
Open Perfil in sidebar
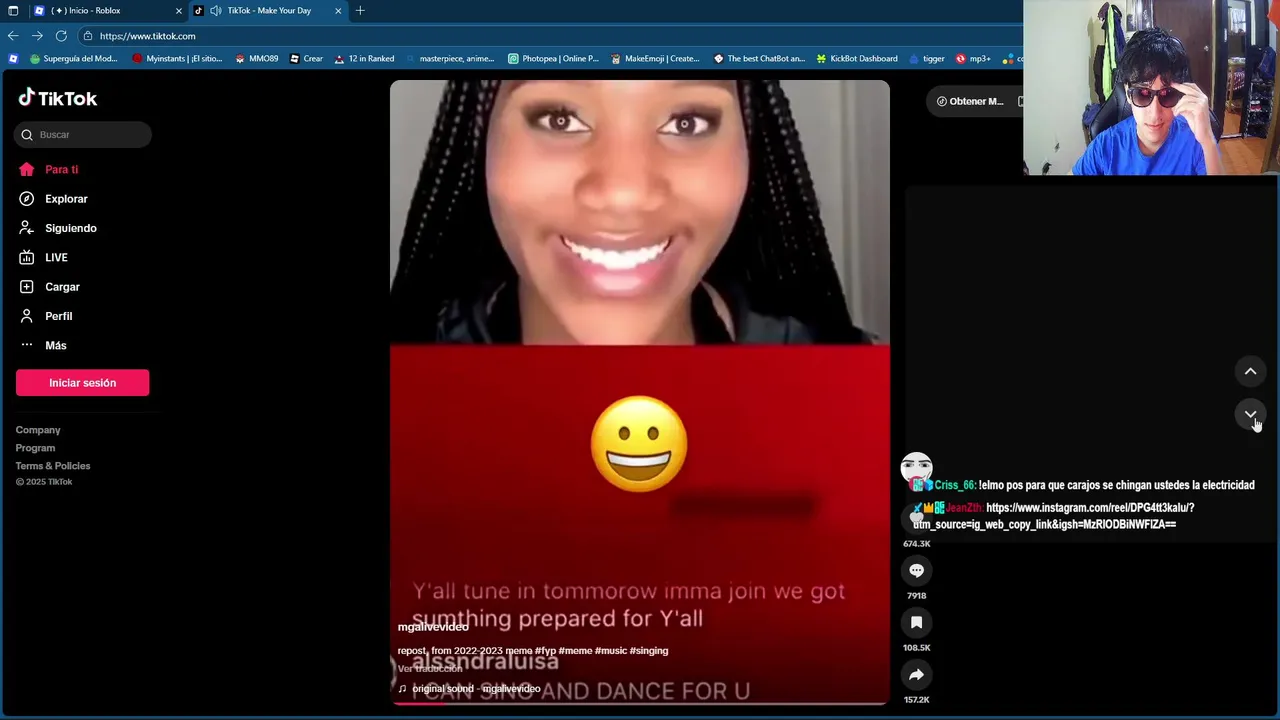point(45,316)
